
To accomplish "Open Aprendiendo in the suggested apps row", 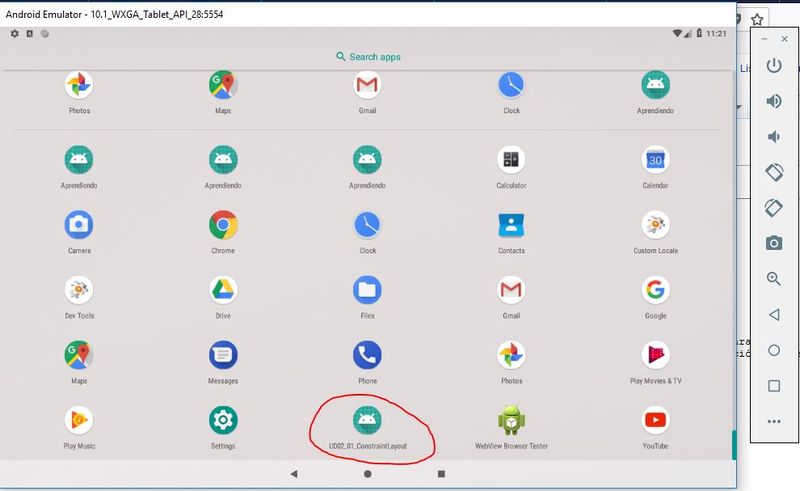I will (x=655, y=85).
